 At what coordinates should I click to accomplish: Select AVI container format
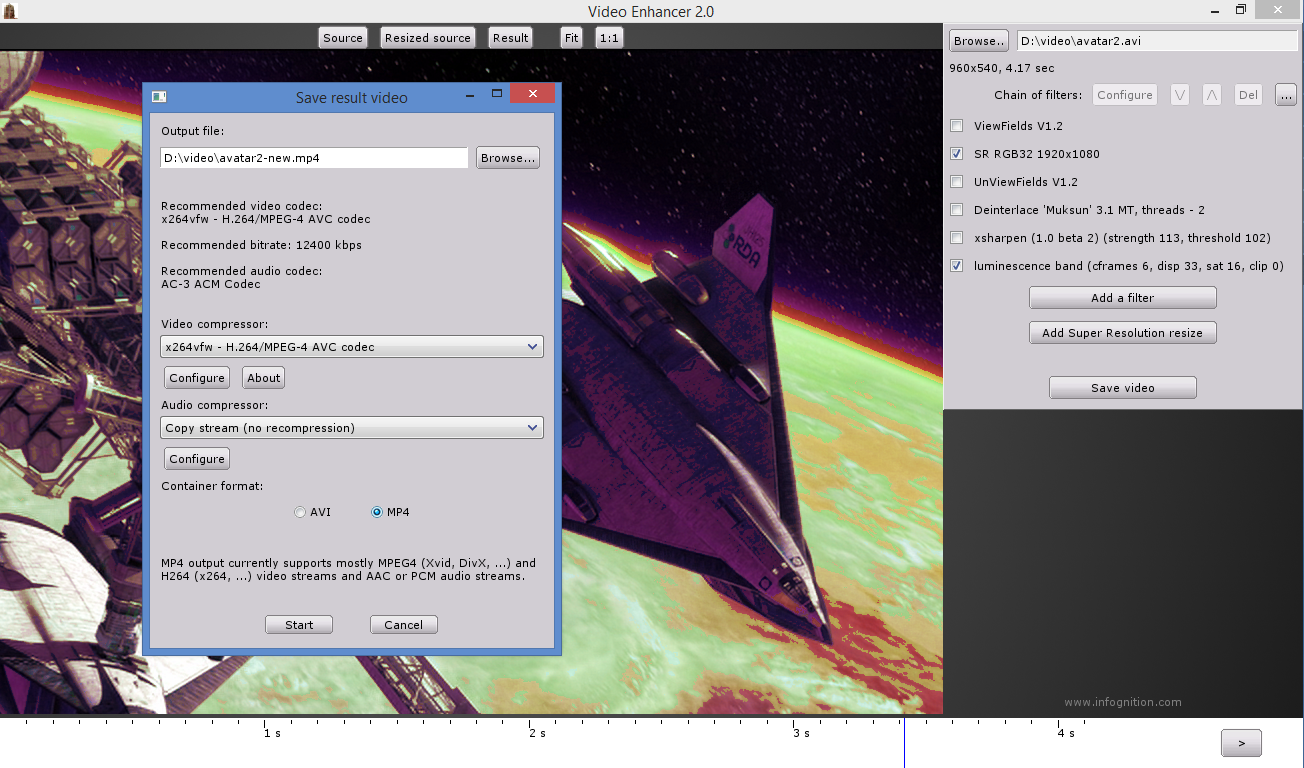pos(300,512)
